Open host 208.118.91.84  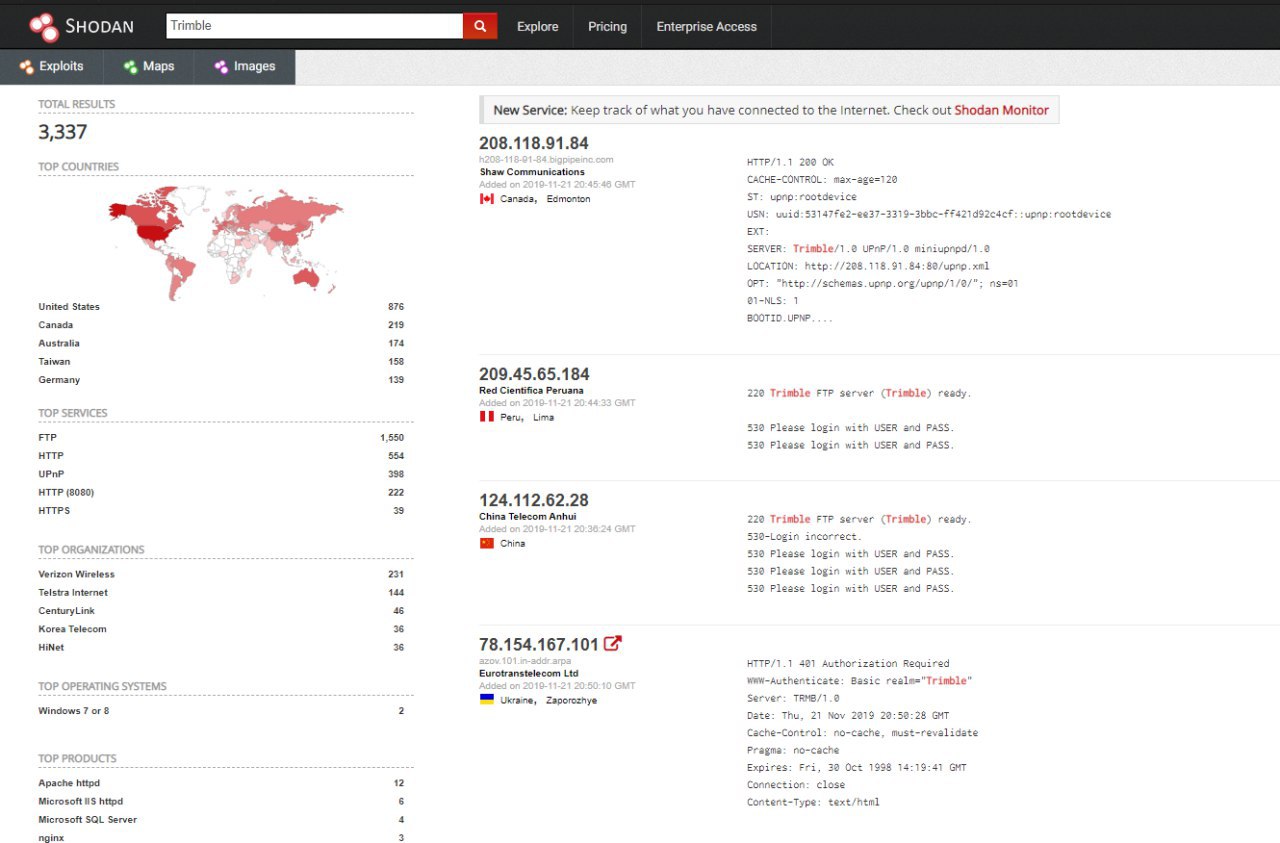[534, 143]
